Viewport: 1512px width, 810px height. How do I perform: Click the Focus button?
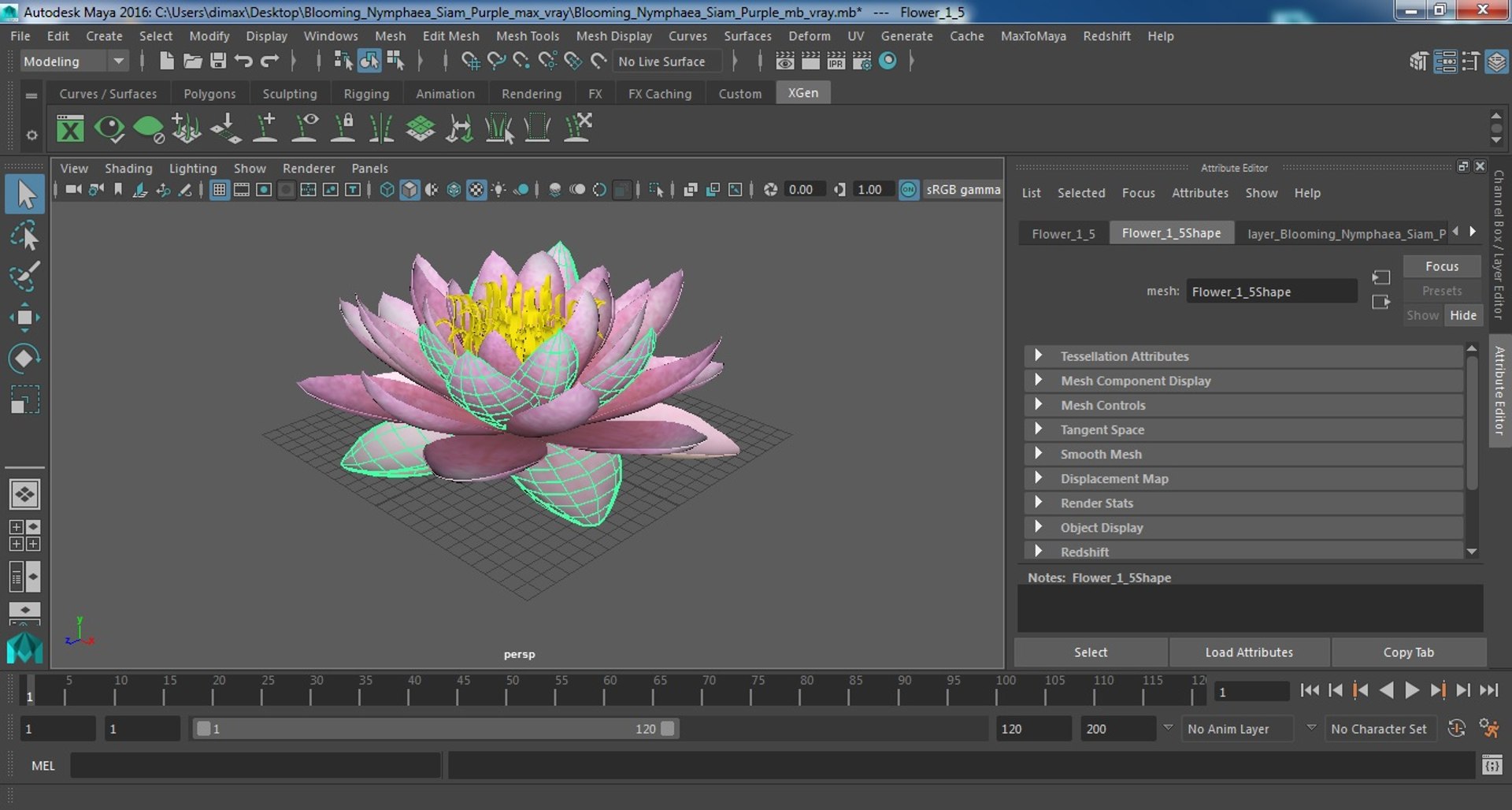click(1441, 266)
